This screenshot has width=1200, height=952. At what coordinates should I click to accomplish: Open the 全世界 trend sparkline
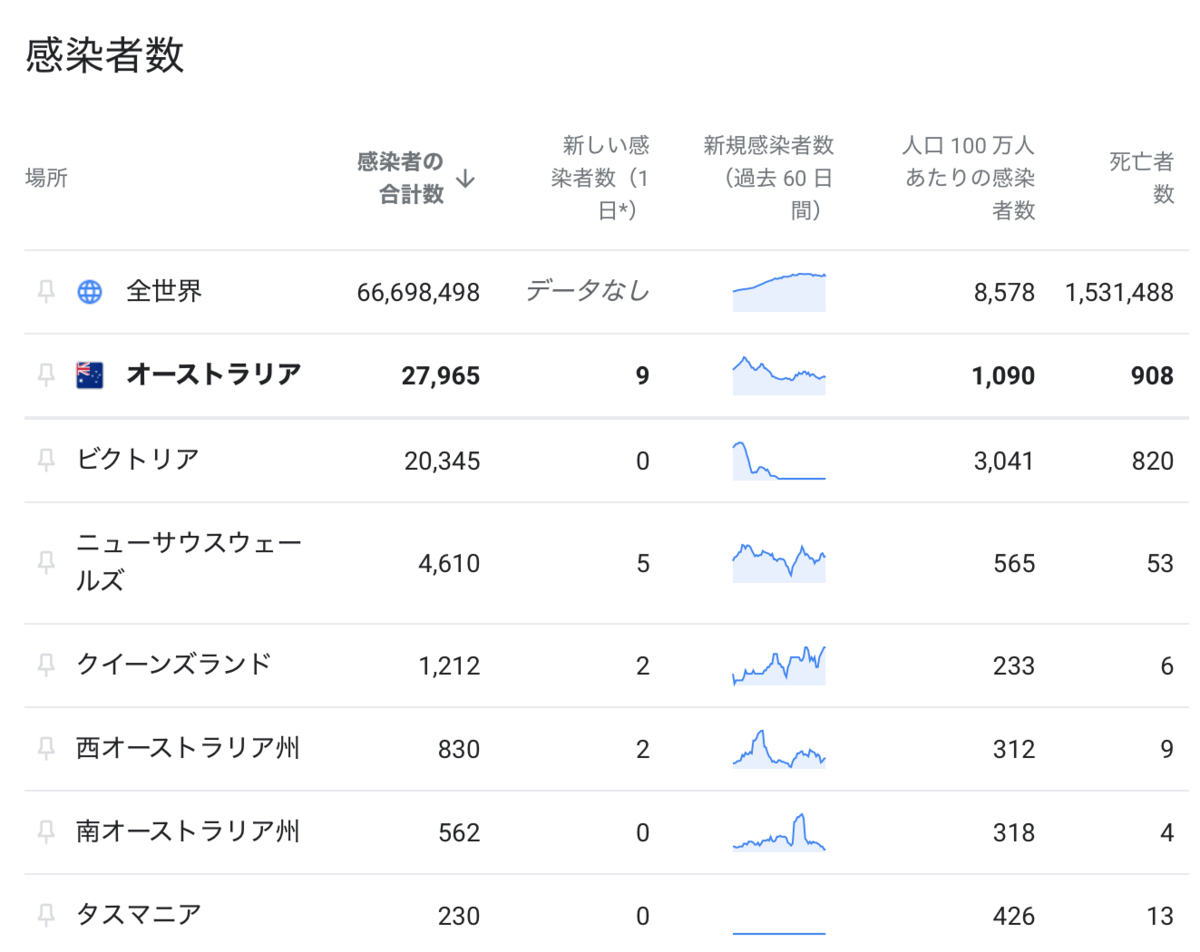tap(779, 292)
